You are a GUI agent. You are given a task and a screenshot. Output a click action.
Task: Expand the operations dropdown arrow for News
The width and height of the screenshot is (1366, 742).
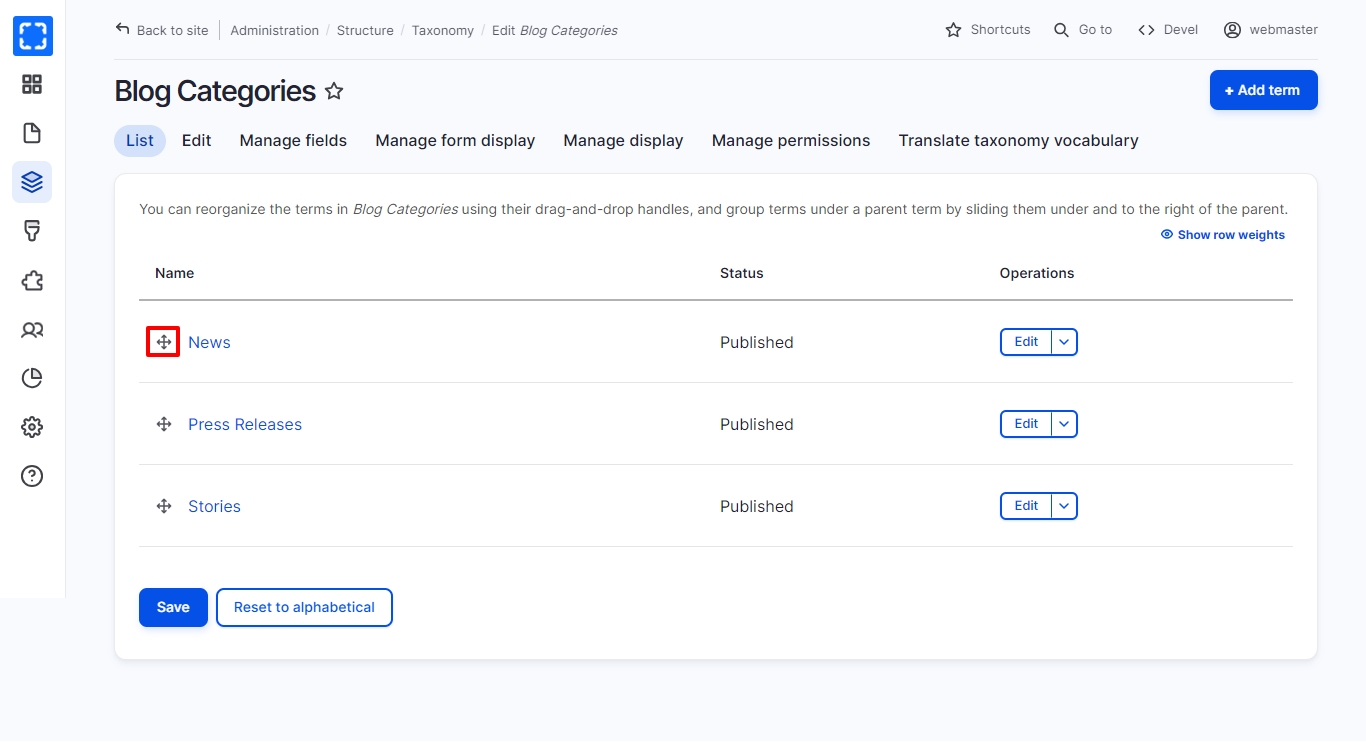coord(1064,342)
